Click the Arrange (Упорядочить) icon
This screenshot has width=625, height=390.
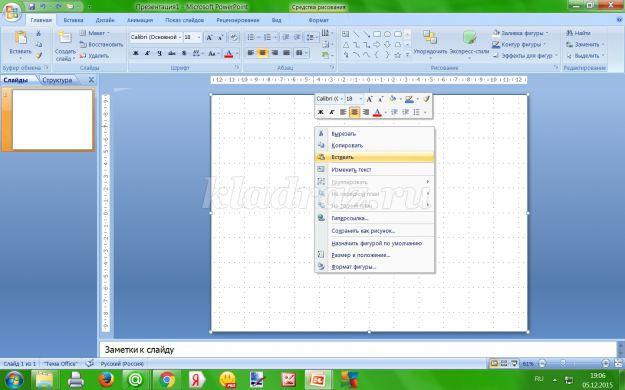[430, 38]
